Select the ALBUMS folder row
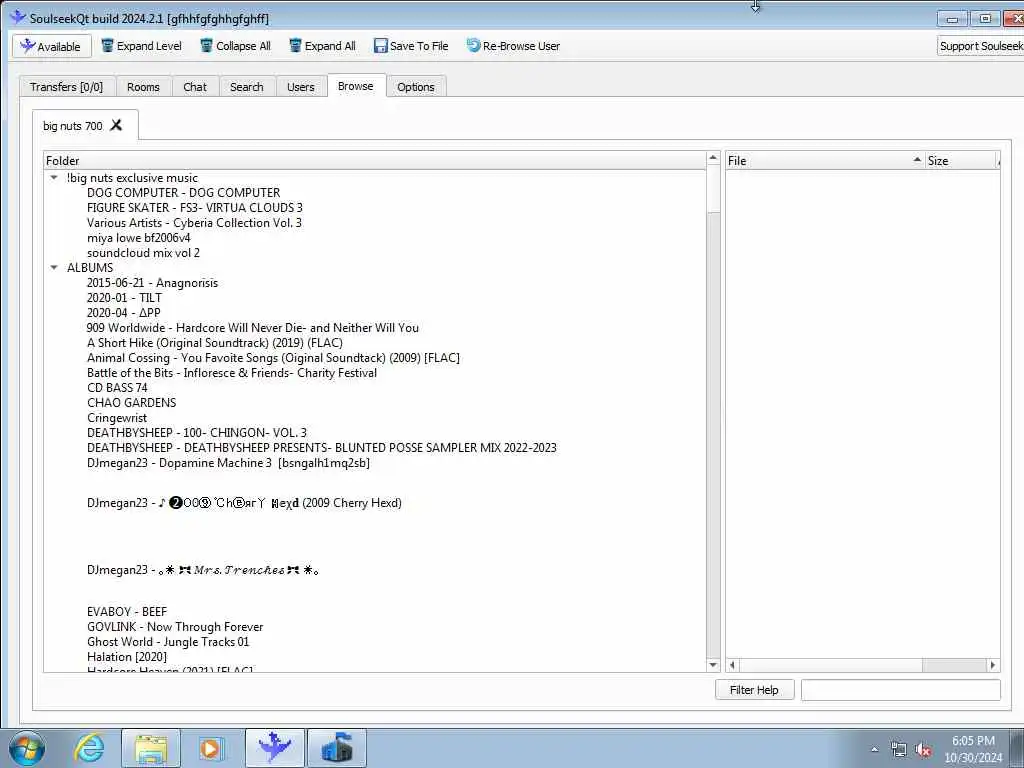This screenshot has height=768, width=1024. click(x=90, y=268)
